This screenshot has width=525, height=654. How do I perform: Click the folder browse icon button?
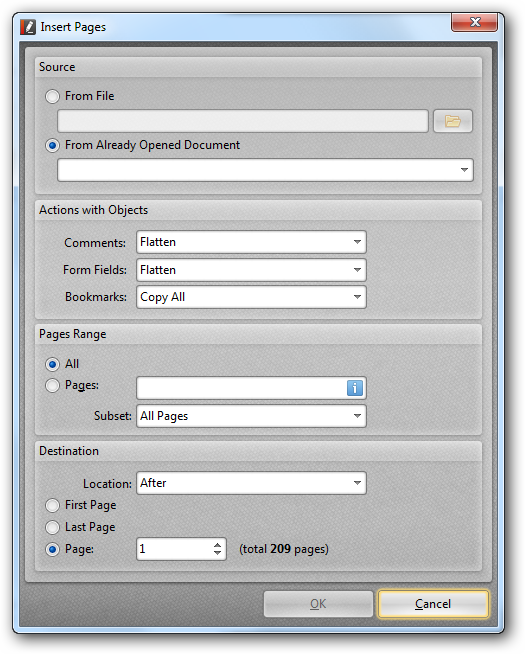click(452, 121)
